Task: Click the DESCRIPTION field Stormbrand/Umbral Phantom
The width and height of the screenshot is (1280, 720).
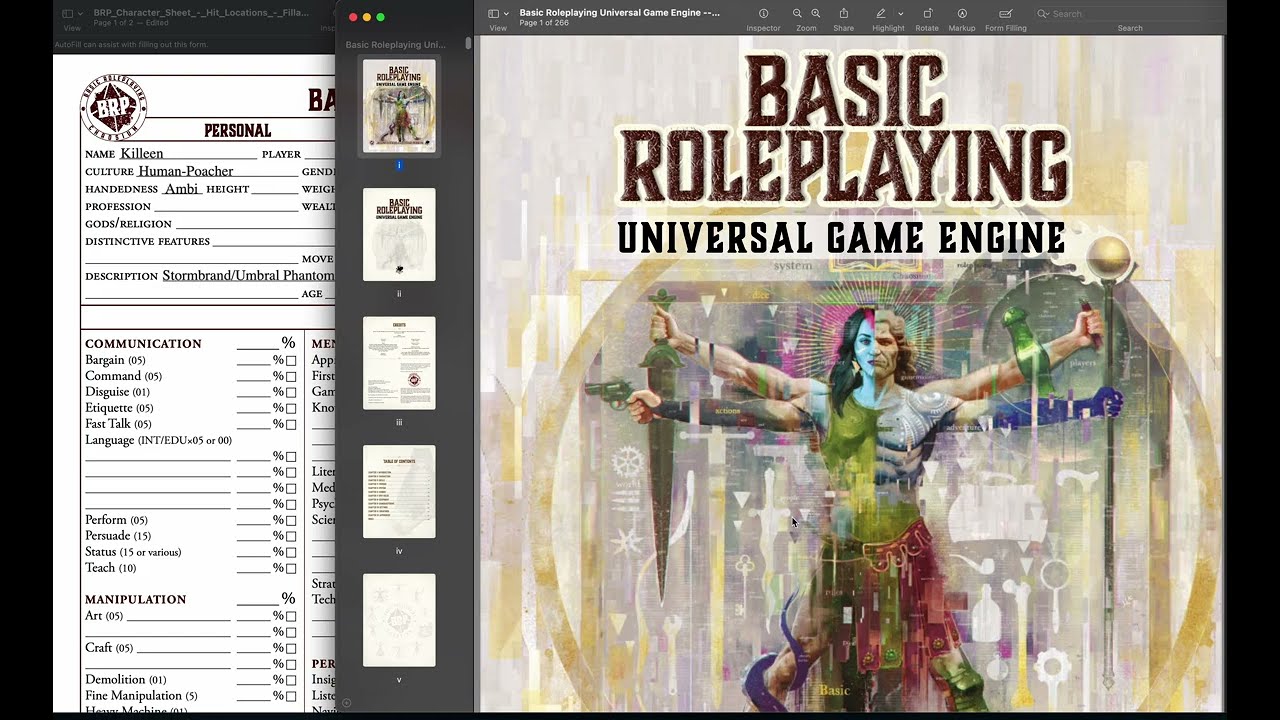Action: [x=248, y=275]
